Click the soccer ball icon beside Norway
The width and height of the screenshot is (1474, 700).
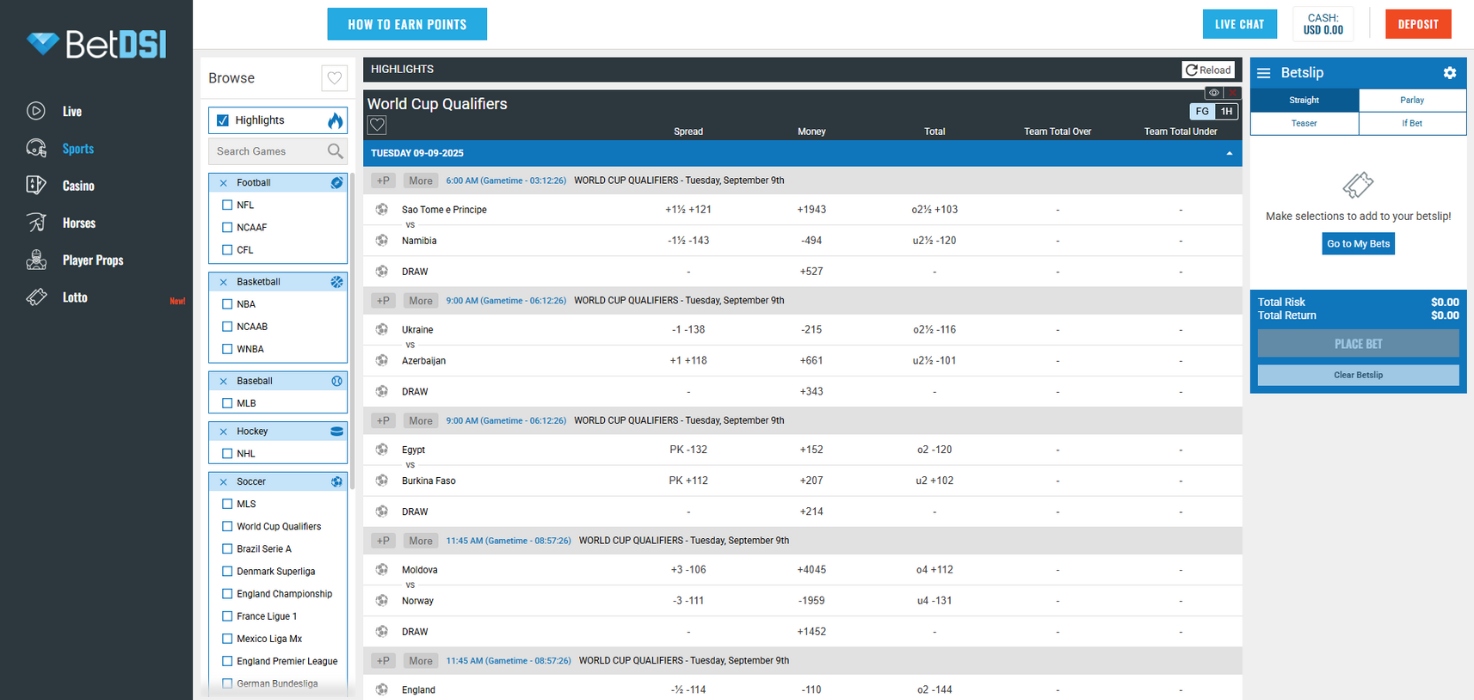(x=381, y=600)
